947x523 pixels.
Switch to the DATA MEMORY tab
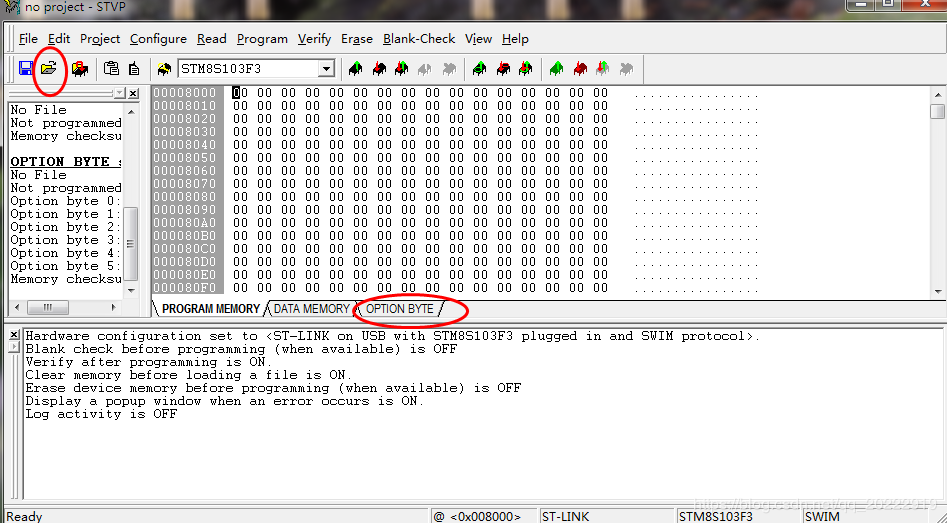tap(311, 309)
